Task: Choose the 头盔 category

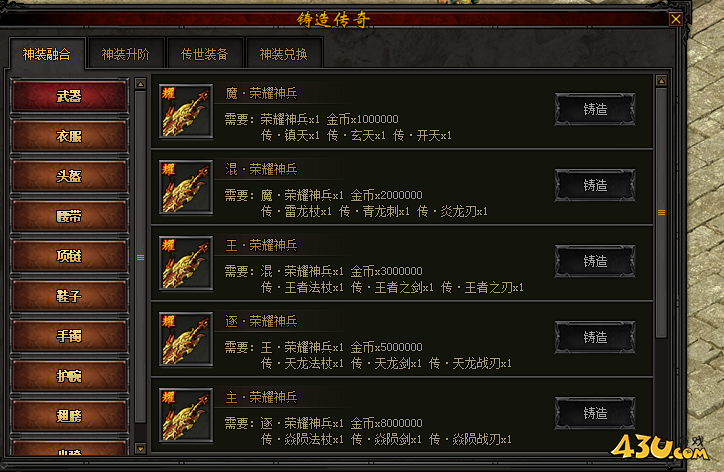Action: pyautogui.click(x=69, y=176)
